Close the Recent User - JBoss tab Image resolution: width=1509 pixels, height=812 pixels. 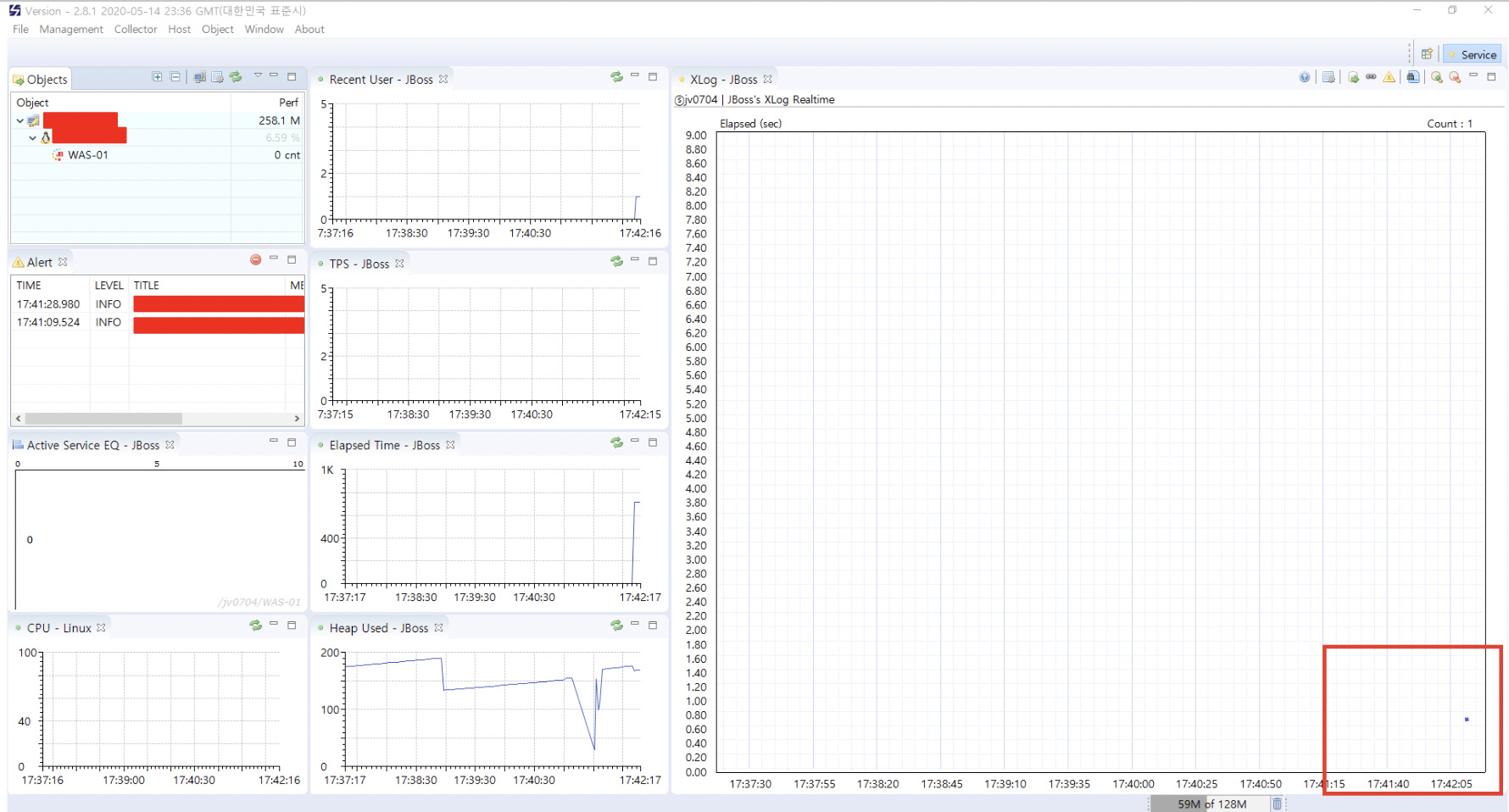[x=443, y=79]
